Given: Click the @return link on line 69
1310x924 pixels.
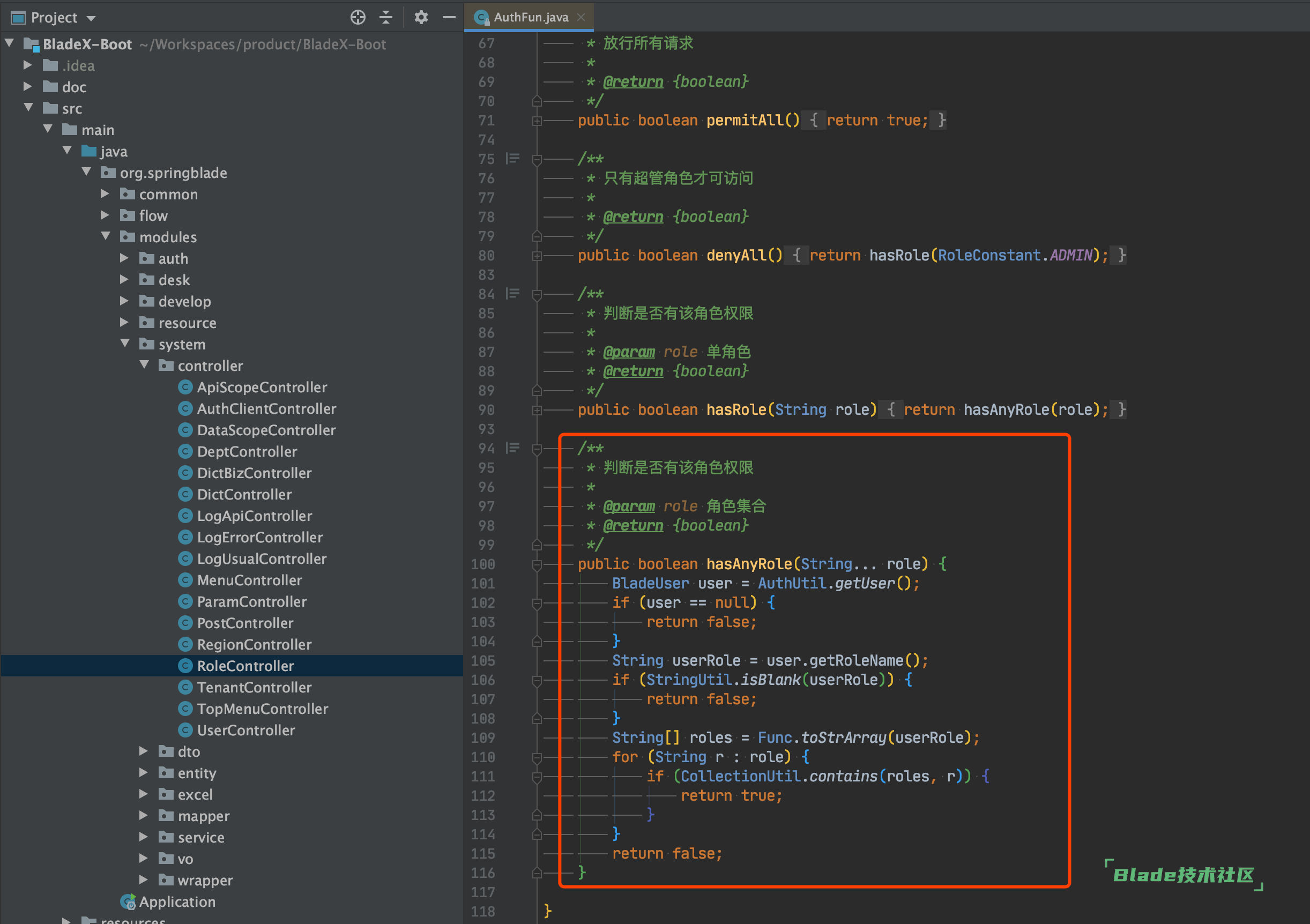Looking at the screenshot, I should tap(634, 81).
